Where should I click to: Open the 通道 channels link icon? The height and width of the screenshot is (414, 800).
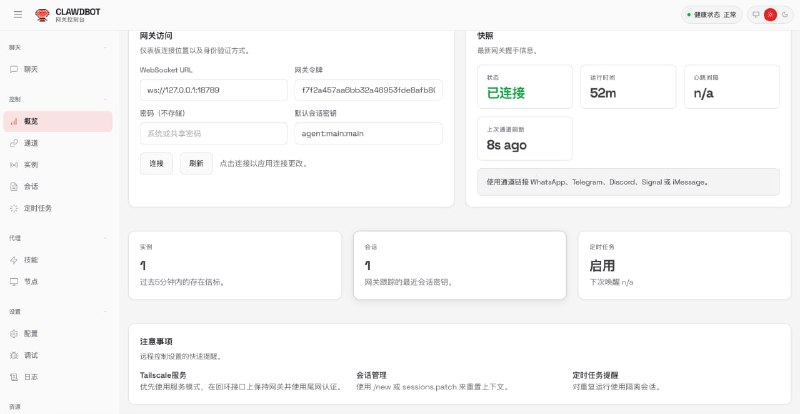coord(14,143)
